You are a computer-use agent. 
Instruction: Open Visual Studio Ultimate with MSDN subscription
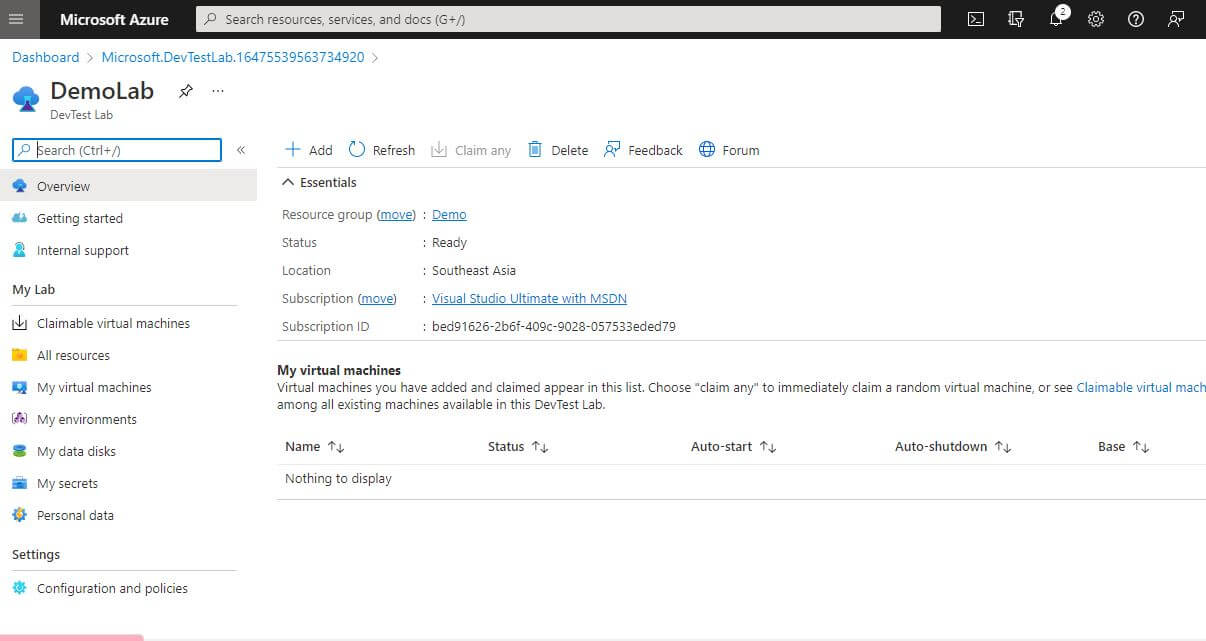[529, 299]
